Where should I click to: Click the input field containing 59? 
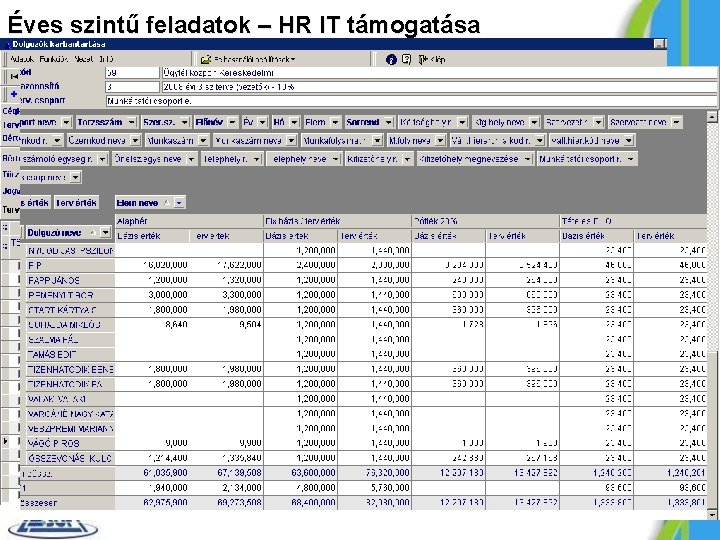point(132,73)
